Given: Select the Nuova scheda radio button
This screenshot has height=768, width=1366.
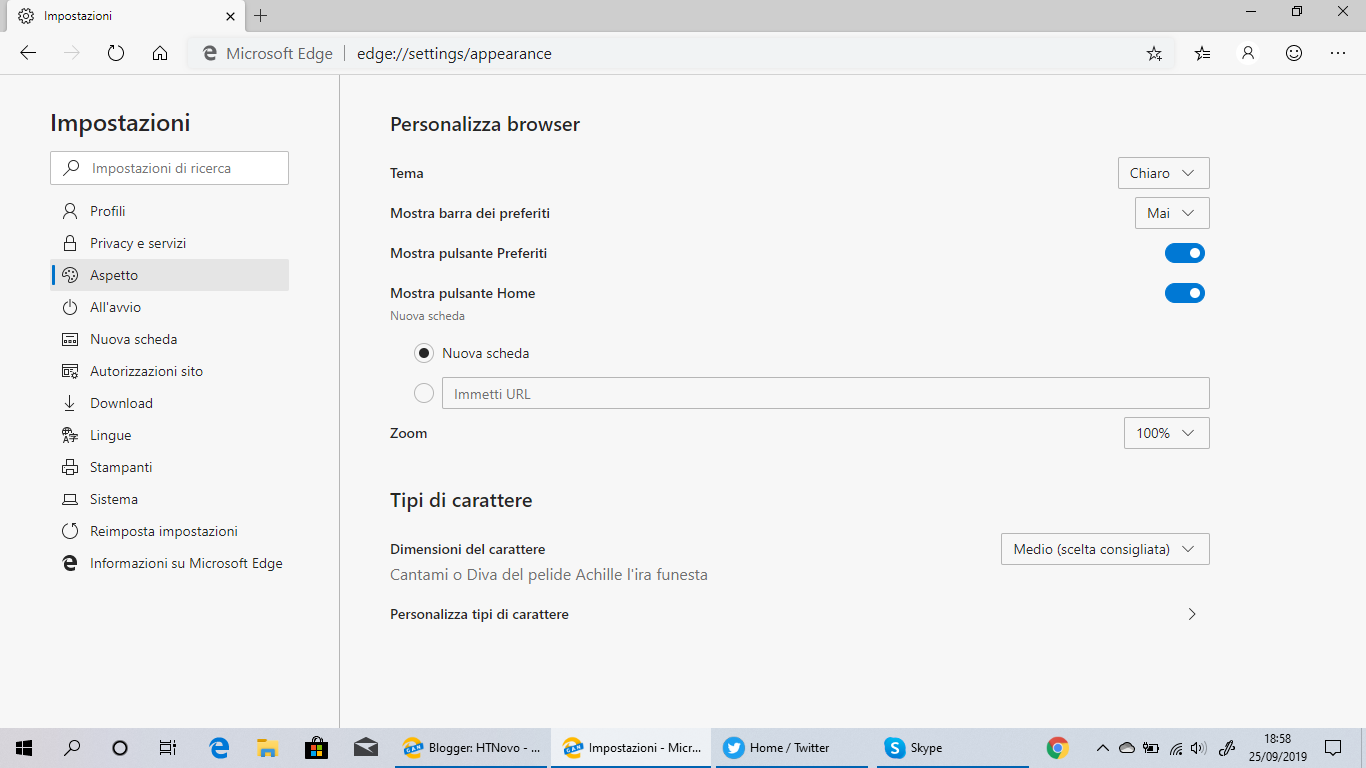Looking at the screenshot, I should [x=424, y=353].
